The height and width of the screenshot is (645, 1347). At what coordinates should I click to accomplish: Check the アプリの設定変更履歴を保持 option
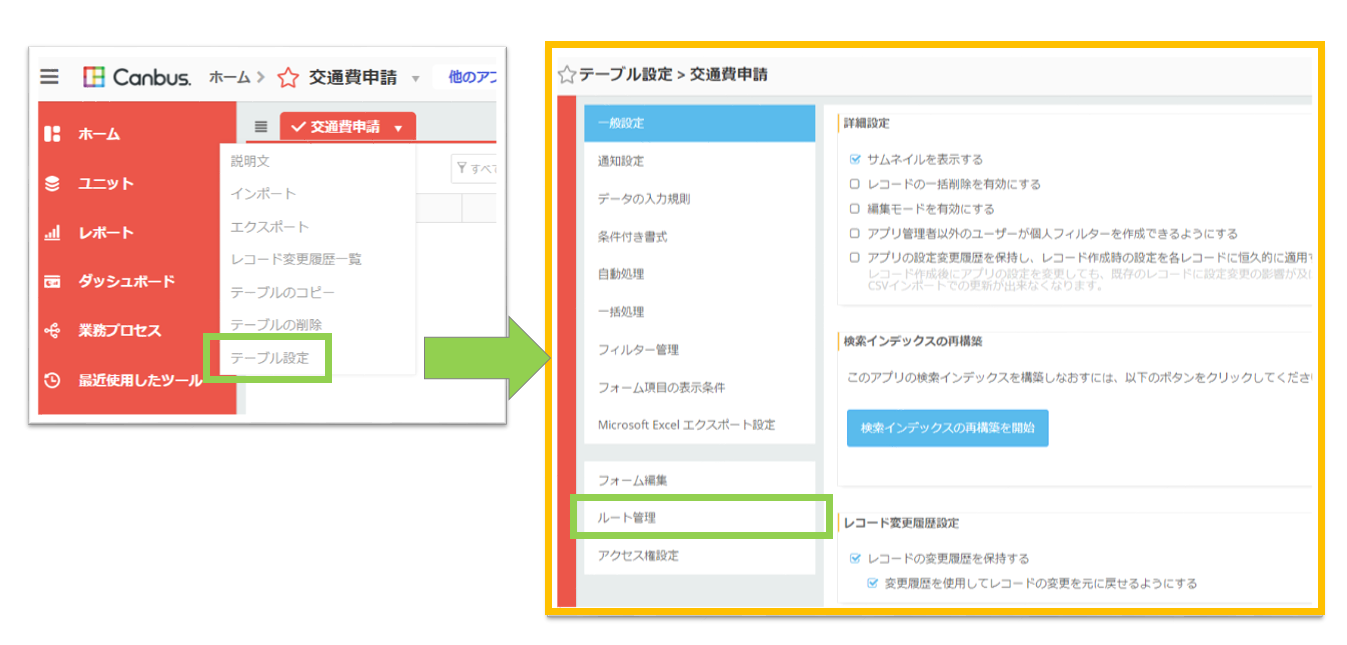(855, 257)
